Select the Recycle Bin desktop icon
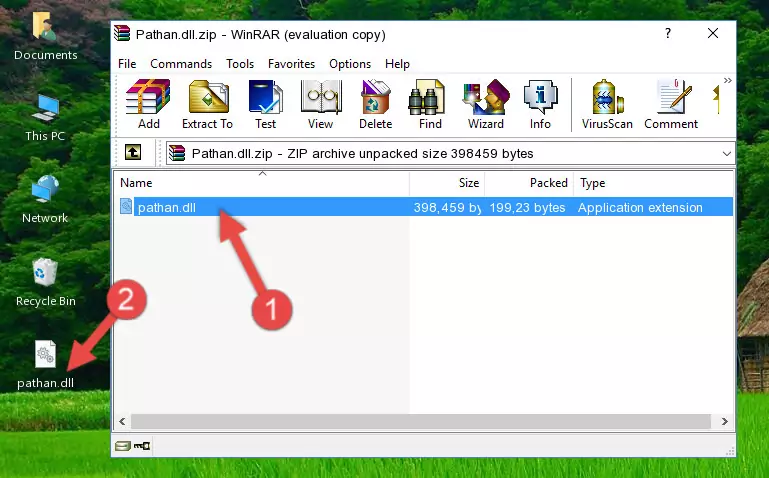The width and height of the screenshot is (769, 478). (46, 283)
